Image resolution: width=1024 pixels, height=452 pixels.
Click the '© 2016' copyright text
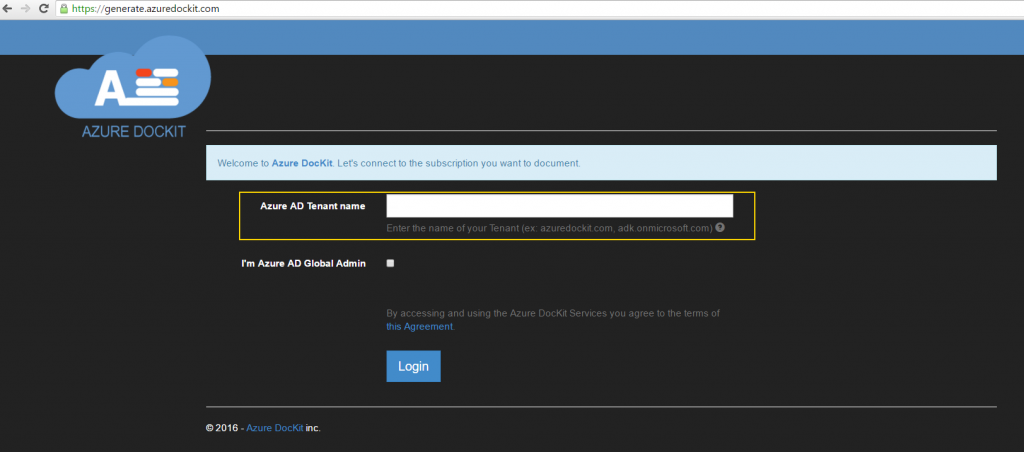click(x=221, y=428)
